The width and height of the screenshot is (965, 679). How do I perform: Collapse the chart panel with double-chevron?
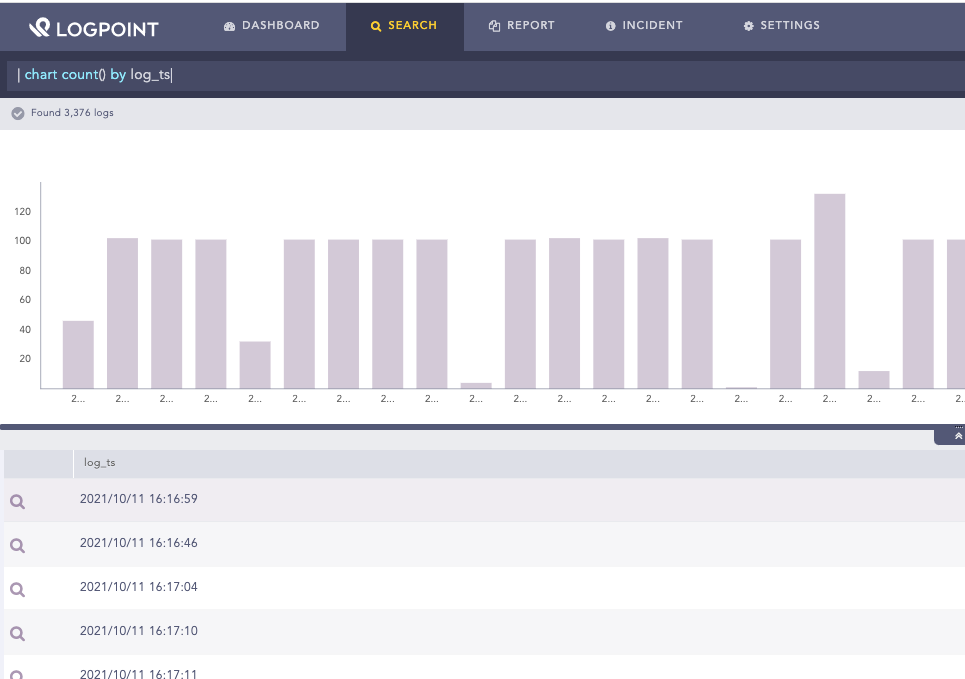(x=958, y=436)
